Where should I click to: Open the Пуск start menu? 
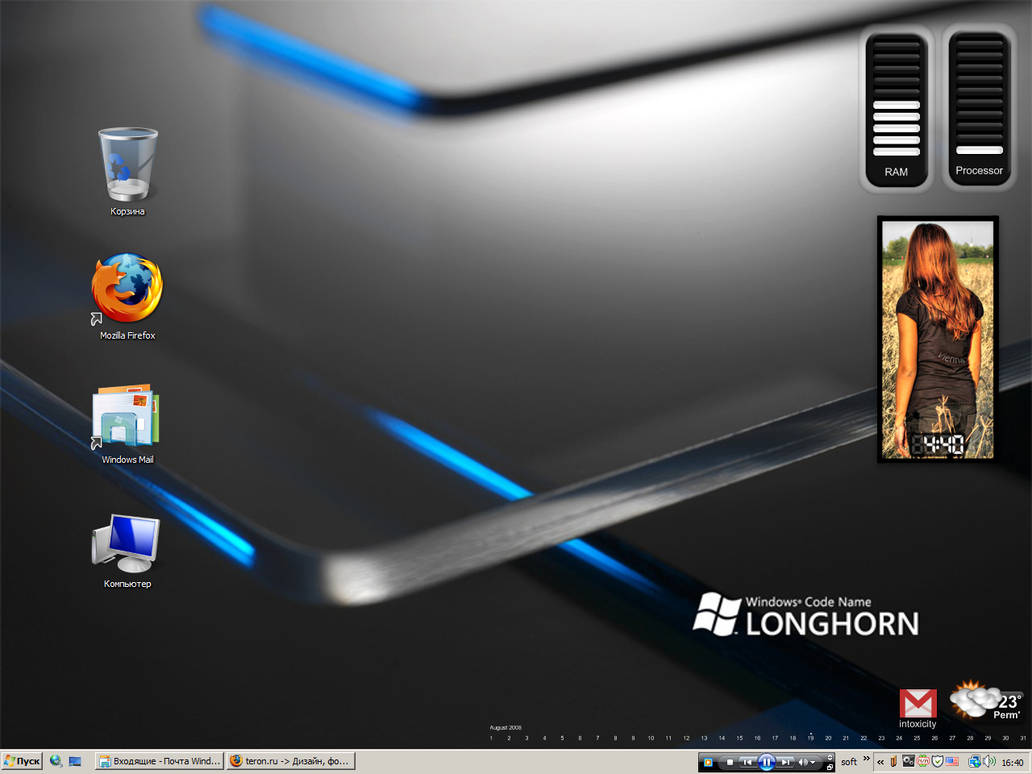click(x=22, y=761)
